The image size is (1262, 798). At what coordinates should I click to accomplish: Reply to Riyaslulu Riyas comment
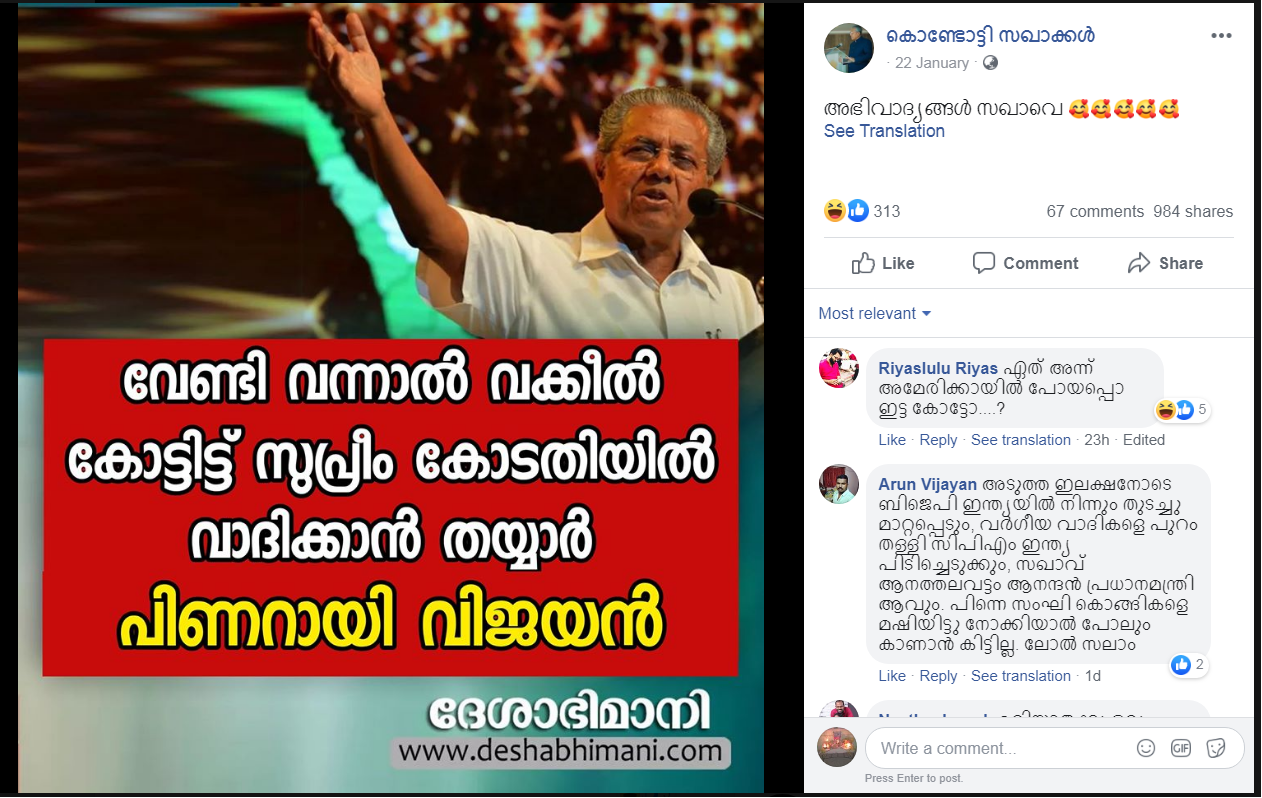(x=938, y=440)
